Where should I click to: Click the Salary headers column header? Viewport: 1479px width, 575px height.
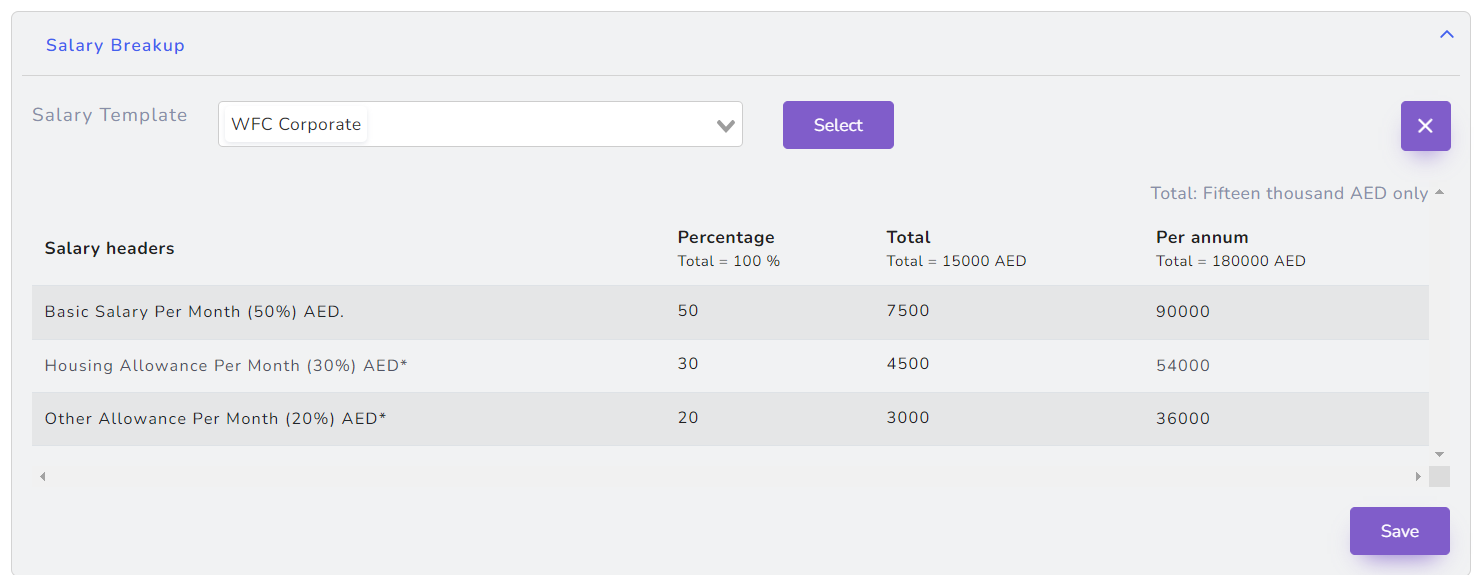point(109,248)
